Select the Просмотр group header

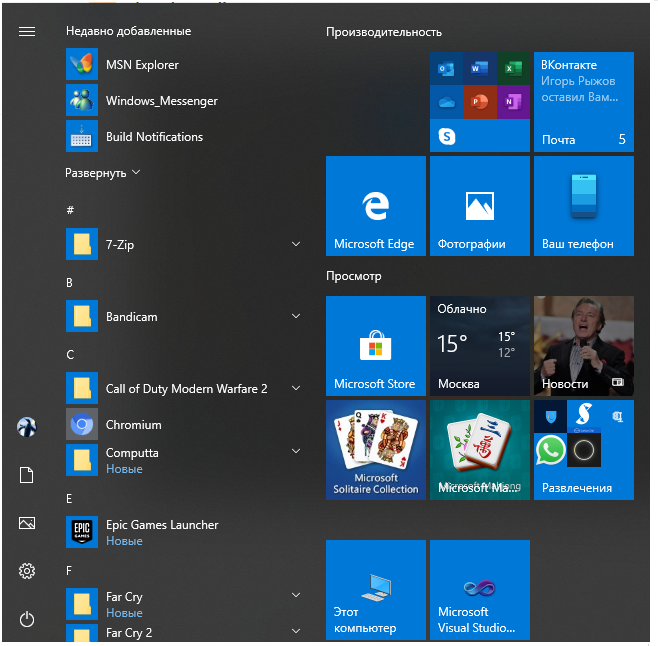click(x=354, y=276)
